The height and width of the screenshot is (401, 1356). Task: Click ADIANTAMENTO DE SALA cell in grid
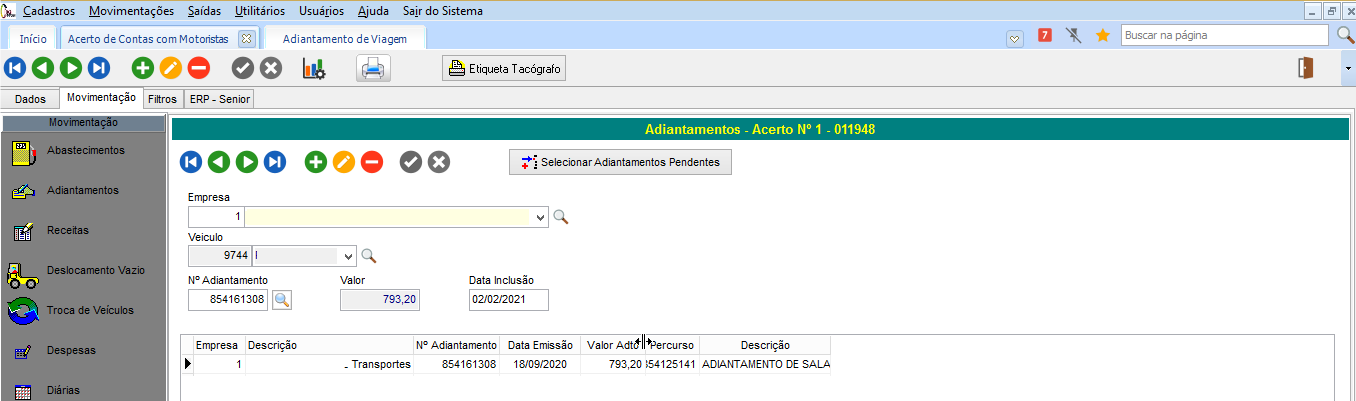click(765, 364)
